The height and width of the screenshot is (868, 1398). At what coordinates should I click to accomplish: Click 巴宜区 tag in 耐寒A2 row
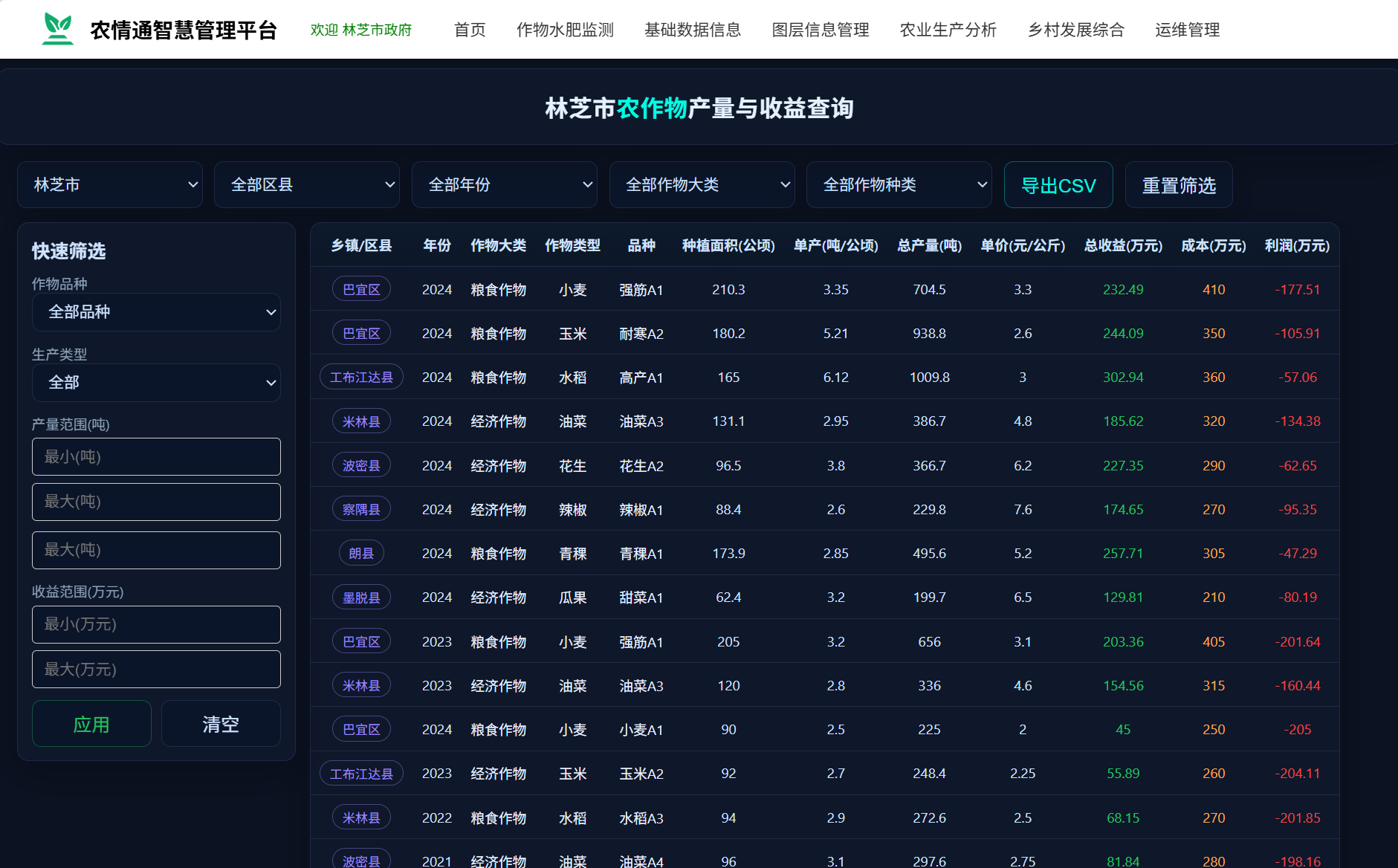tap(361, 333)
